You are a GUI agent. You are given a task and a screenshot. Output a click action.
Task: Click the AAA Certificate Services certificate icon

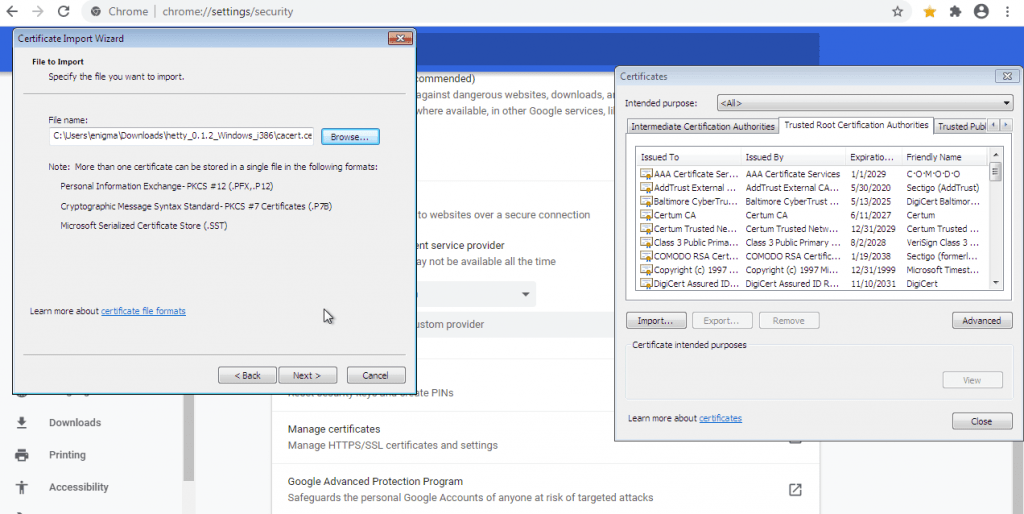pos(646,174)
